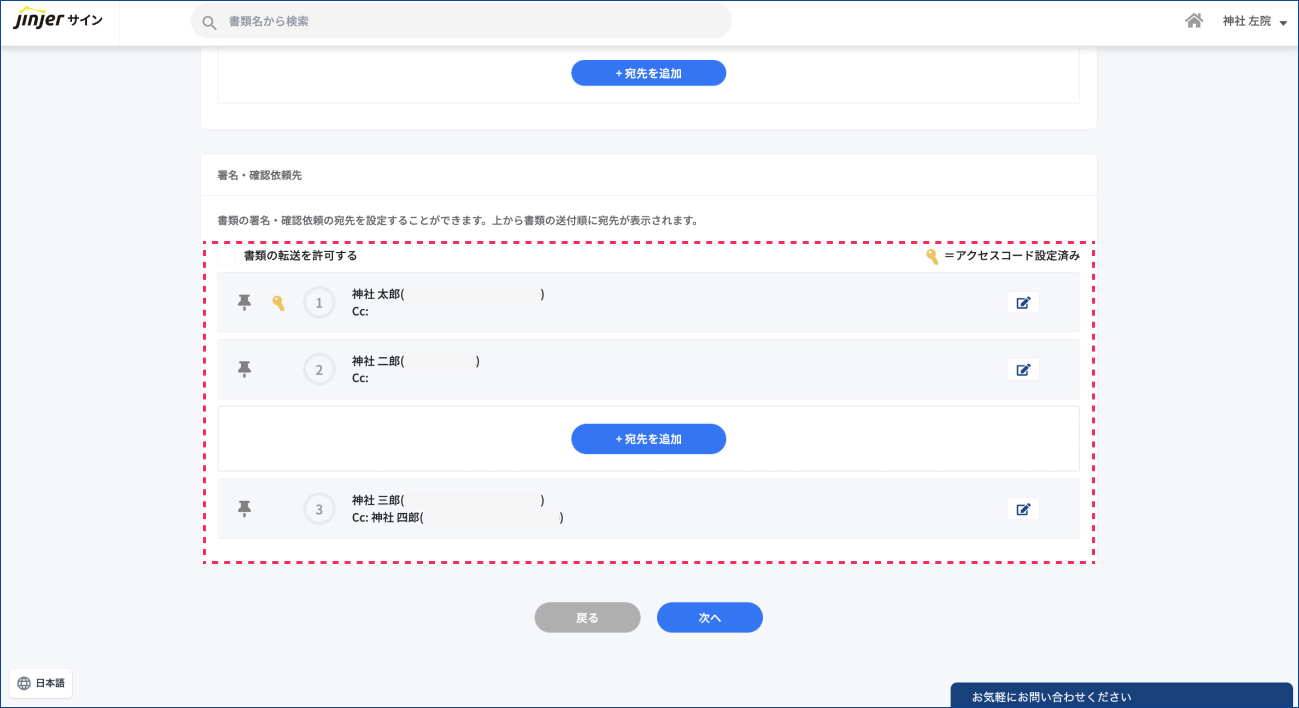Viewport: 1299px width, 708px height.
Task: Open the edit icon for recipient 神社 二郎
Action: tap(1022, 370)
